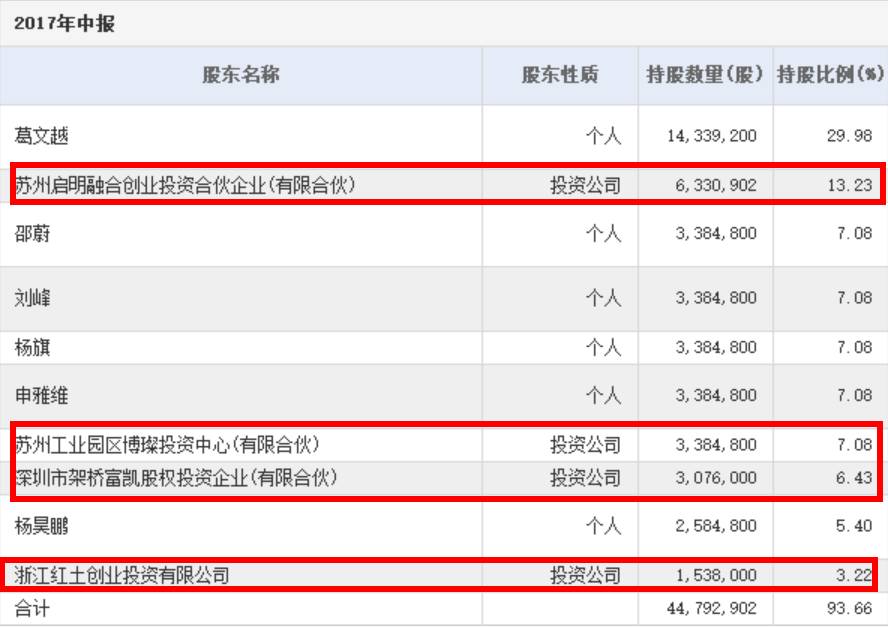Click share count 3,076,000
The image size is (888, 627).
pos(716,477)
